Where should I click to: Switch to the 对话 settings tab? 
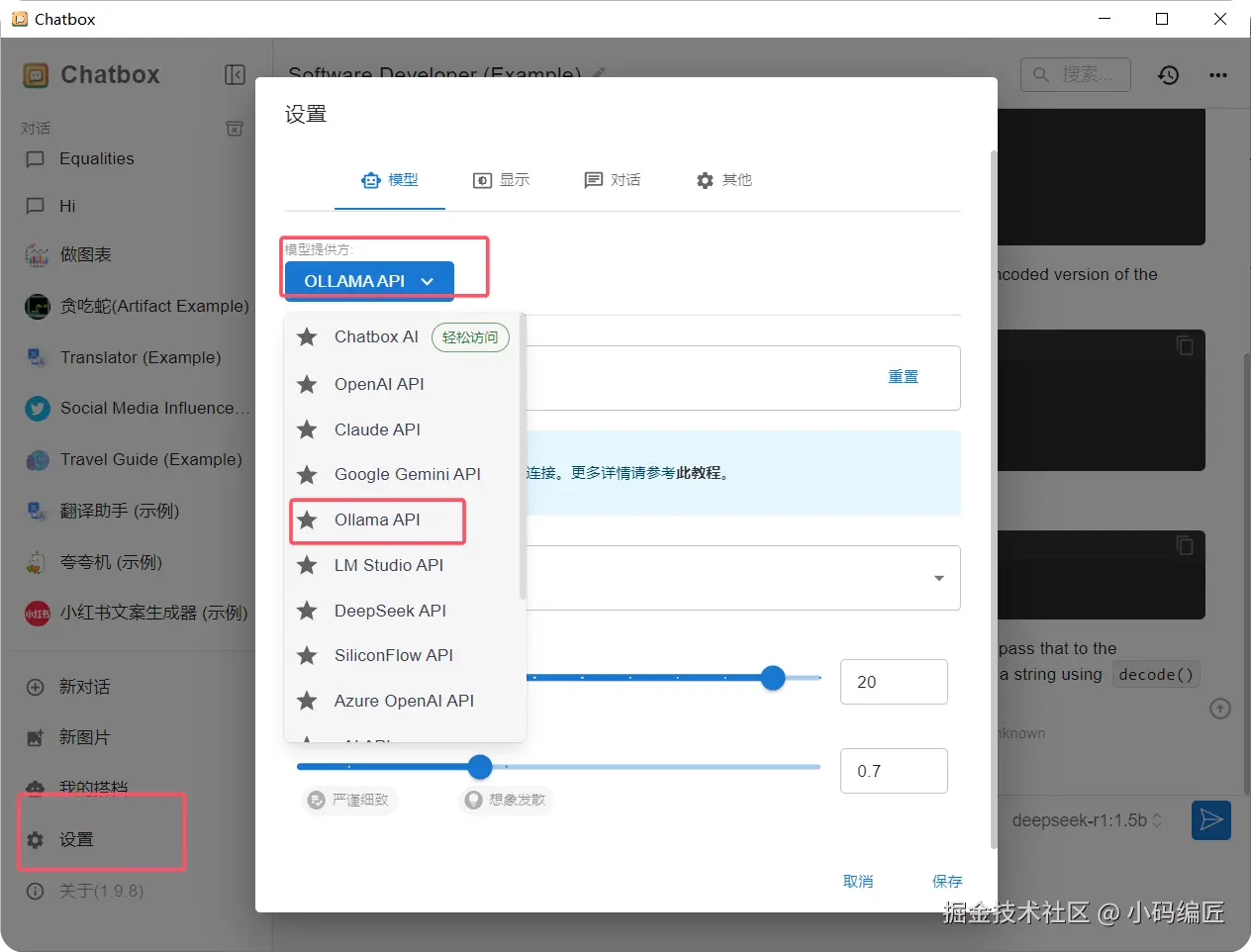click(612, 180)
